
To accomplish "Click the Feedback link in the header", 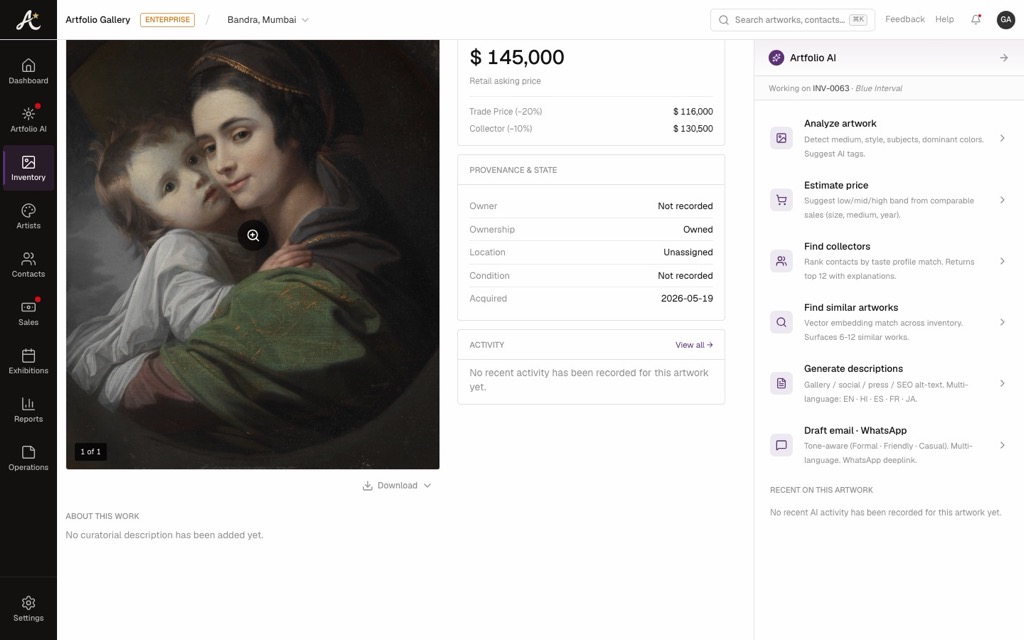I will [904, 20].
